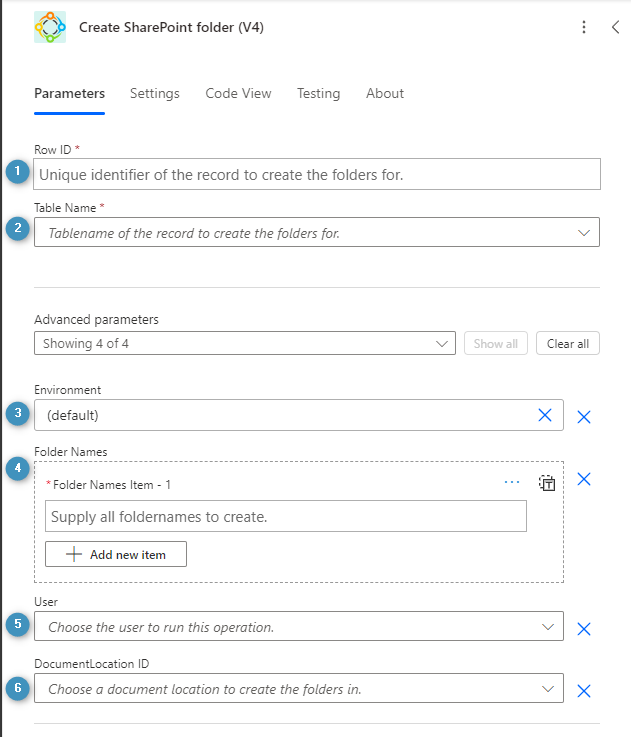Click the Show all button
The image size is (631, 737).
[x=496, y=344]
